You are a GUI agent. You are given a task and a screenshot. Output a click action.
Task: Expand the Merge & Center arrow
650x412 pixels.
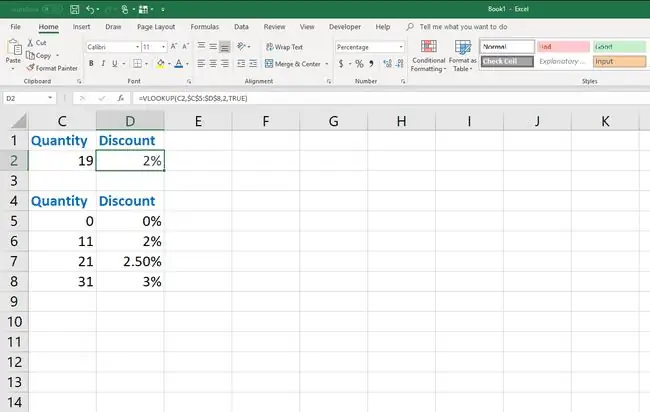(327, 64)
